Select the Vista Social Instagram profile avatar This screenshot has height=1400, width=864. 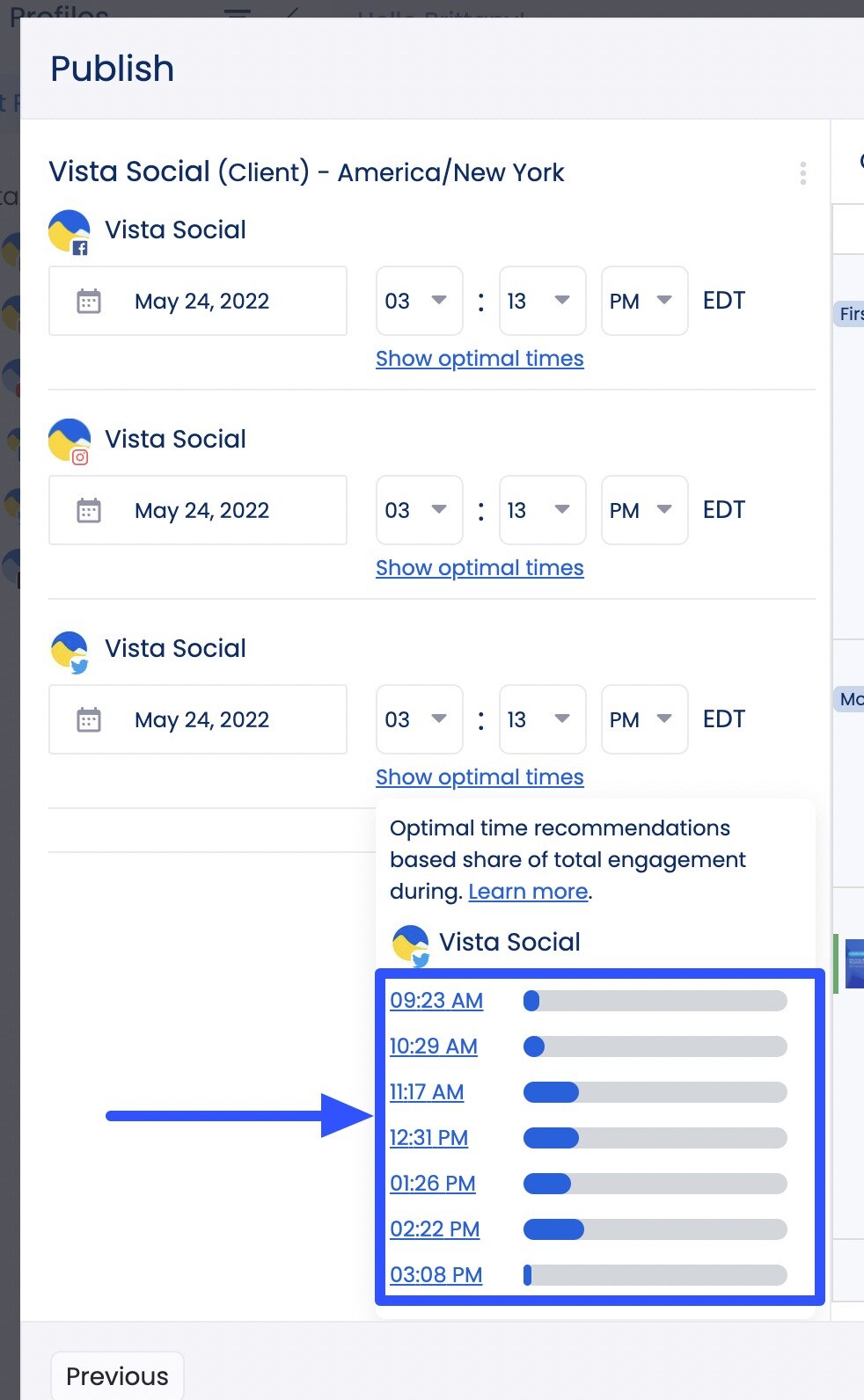click(x=69, y=440)
